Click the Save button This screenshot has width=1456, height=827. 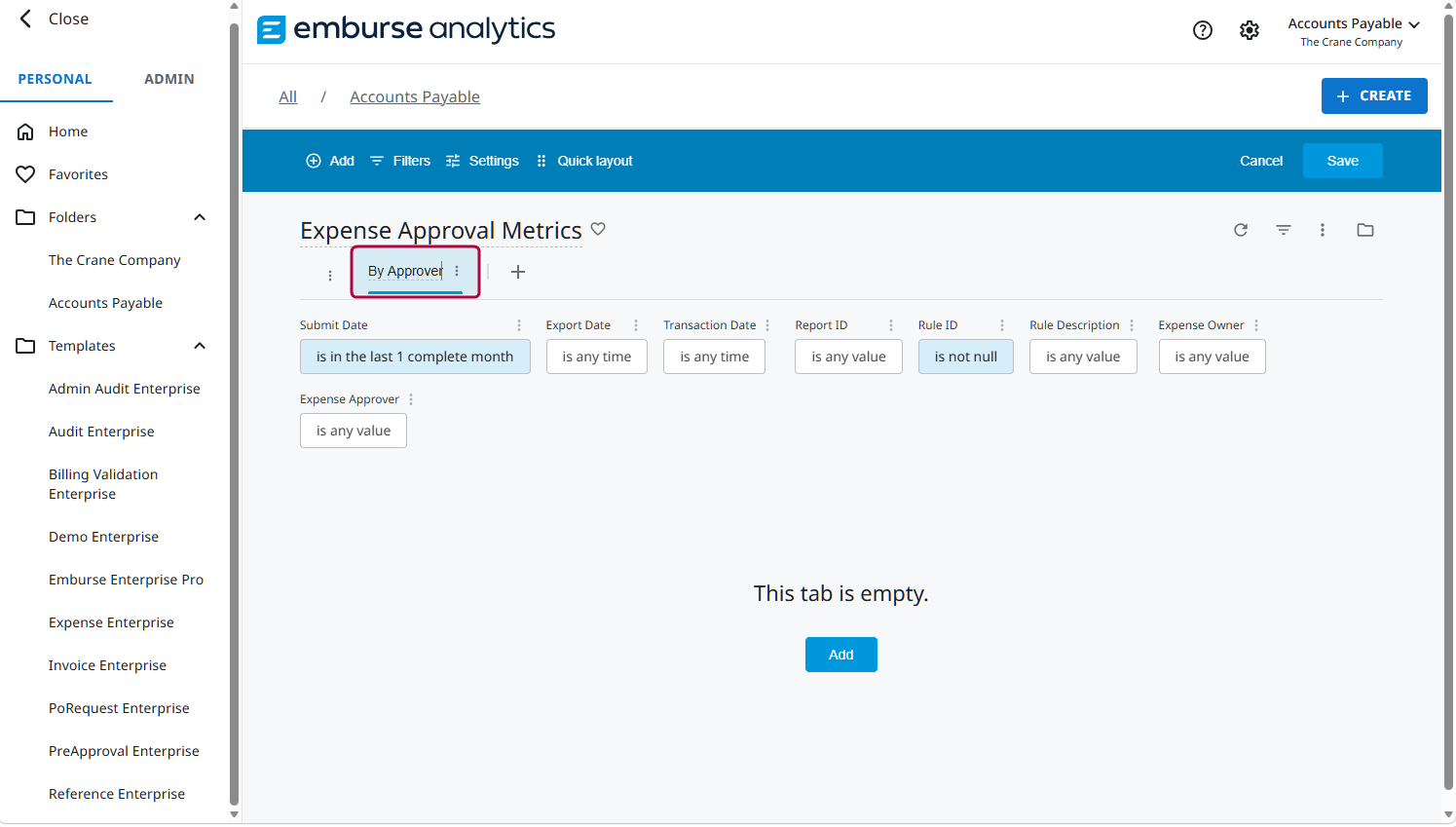[x=1343, y=161]
